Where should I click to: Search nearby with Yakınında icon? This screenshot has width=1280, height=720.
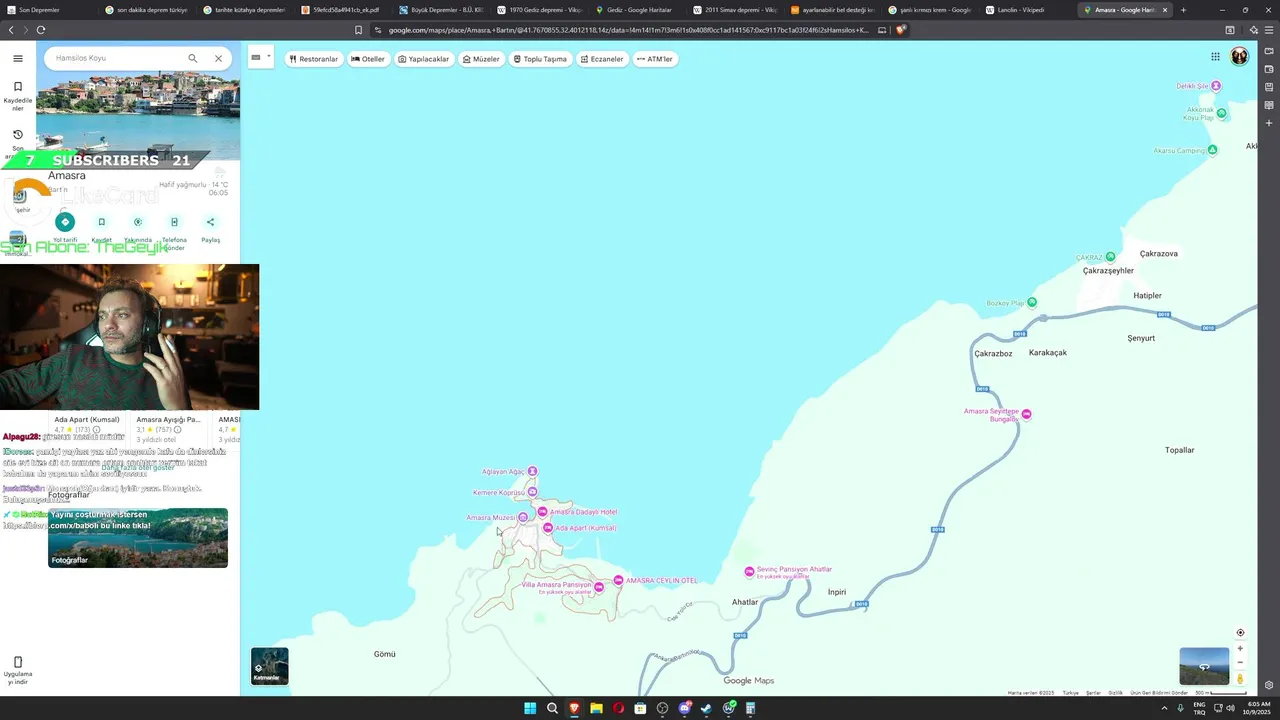[138, 222]
